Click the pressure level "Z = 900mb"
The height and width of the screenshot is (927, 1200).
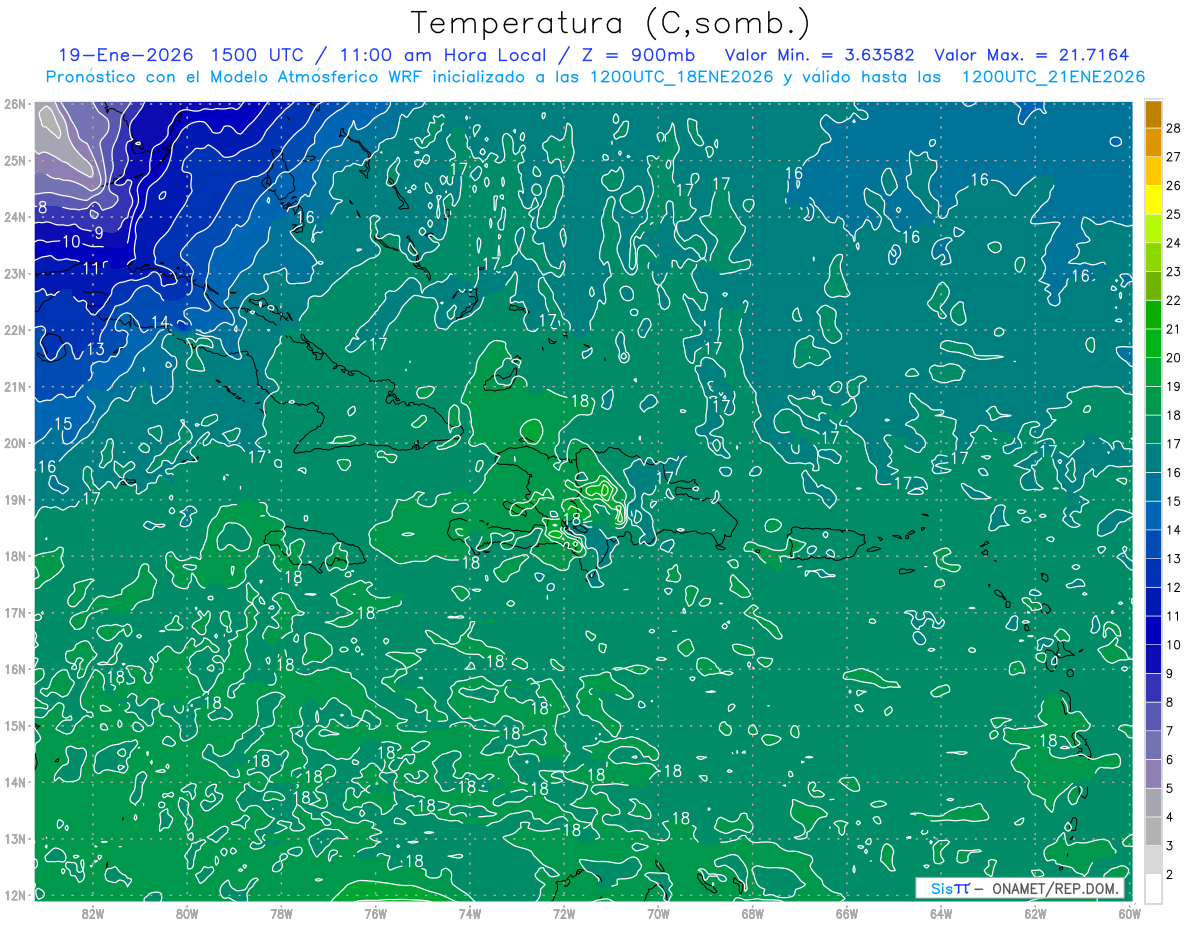tap(636, 55)
